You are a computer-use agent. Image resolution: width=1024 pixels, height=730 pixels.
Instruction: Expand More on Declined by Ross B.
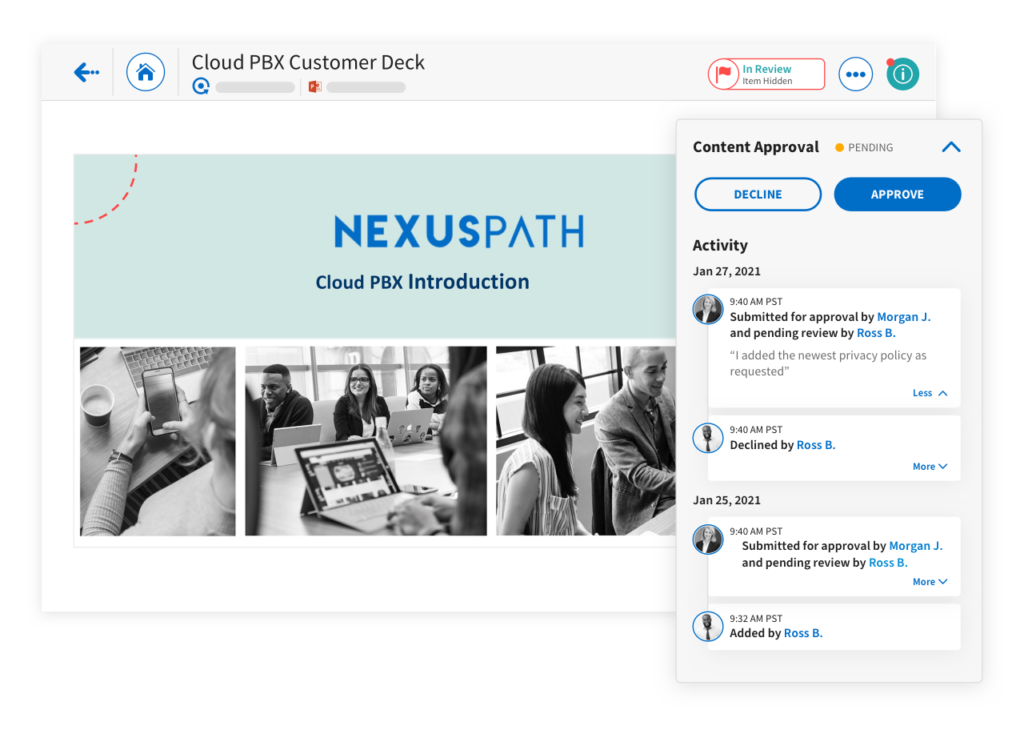(x=929, y=466)
